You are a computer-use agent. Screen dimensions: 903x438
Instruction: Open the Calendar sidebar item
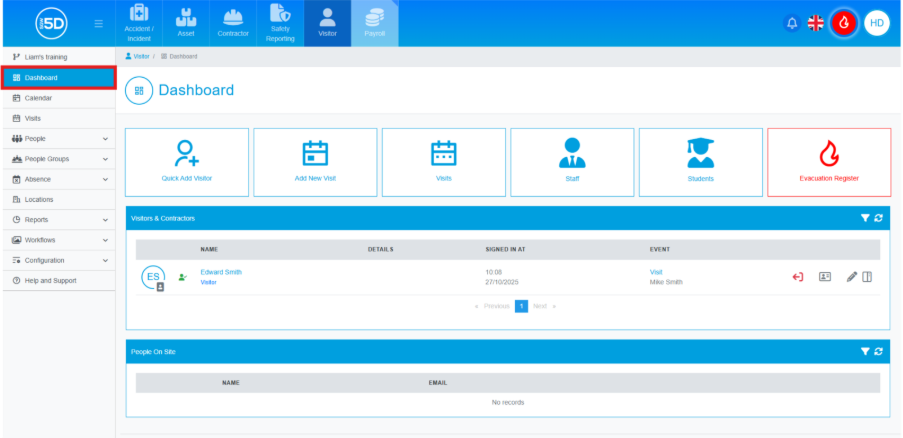[38, 98]
